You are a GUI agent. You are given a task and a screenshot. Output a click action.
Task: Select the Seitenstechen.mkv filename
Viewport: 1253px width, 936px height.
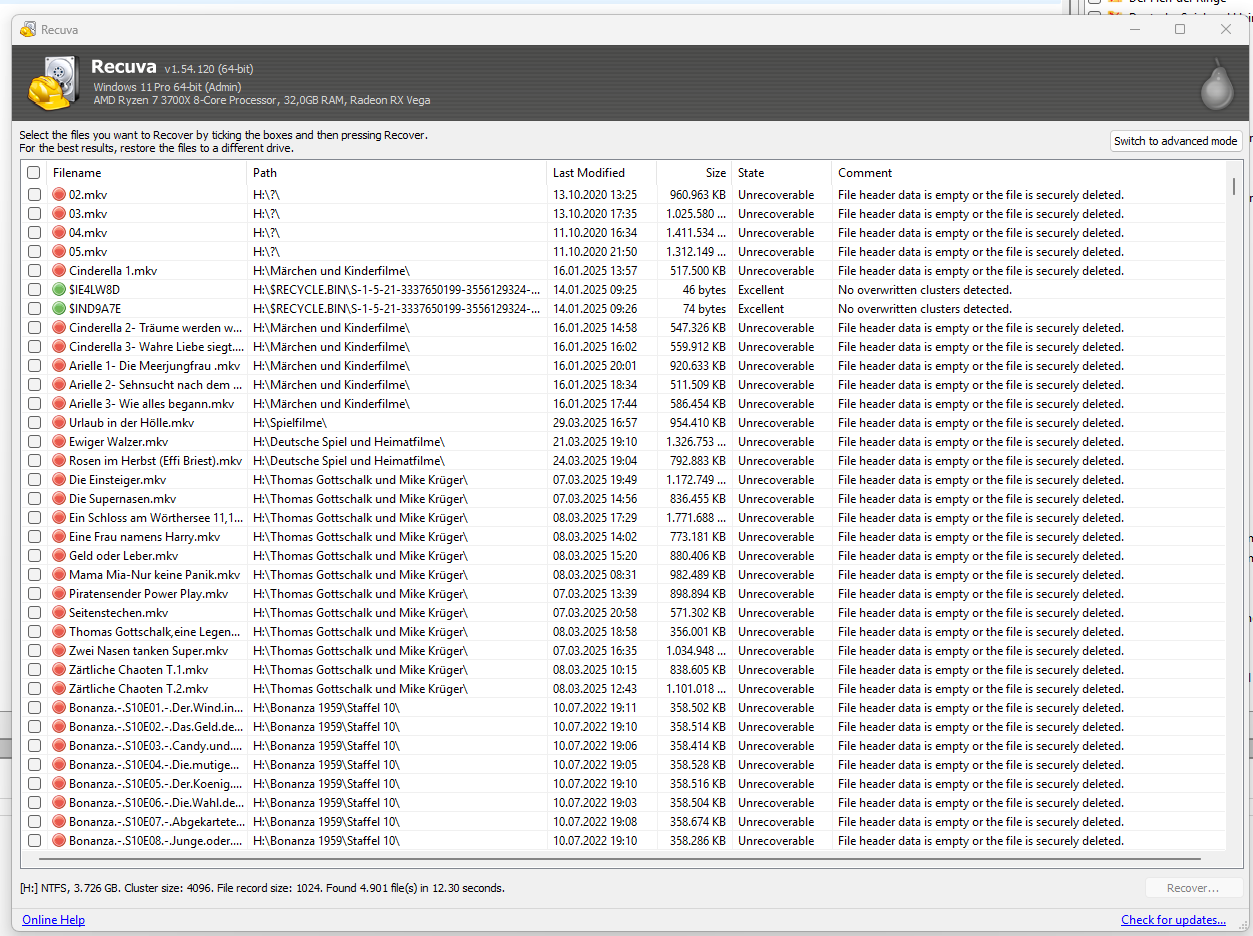coord(119,613)
